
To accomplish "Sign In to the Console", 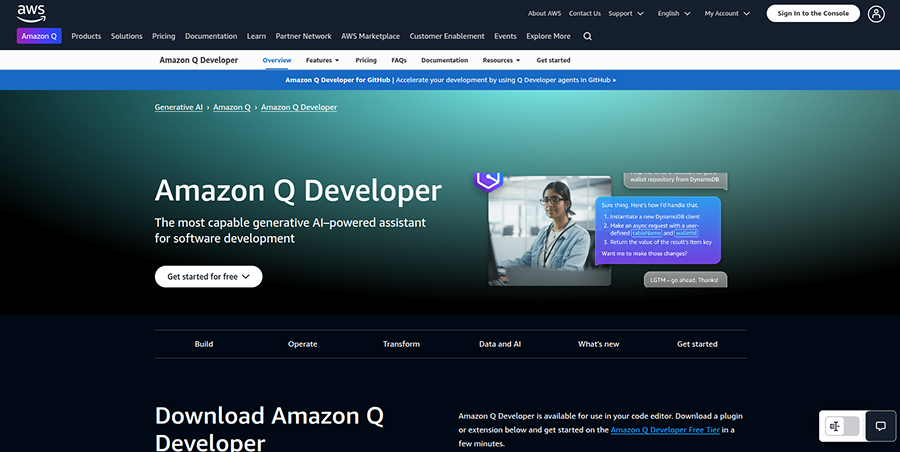I will [x=813, y=13].
